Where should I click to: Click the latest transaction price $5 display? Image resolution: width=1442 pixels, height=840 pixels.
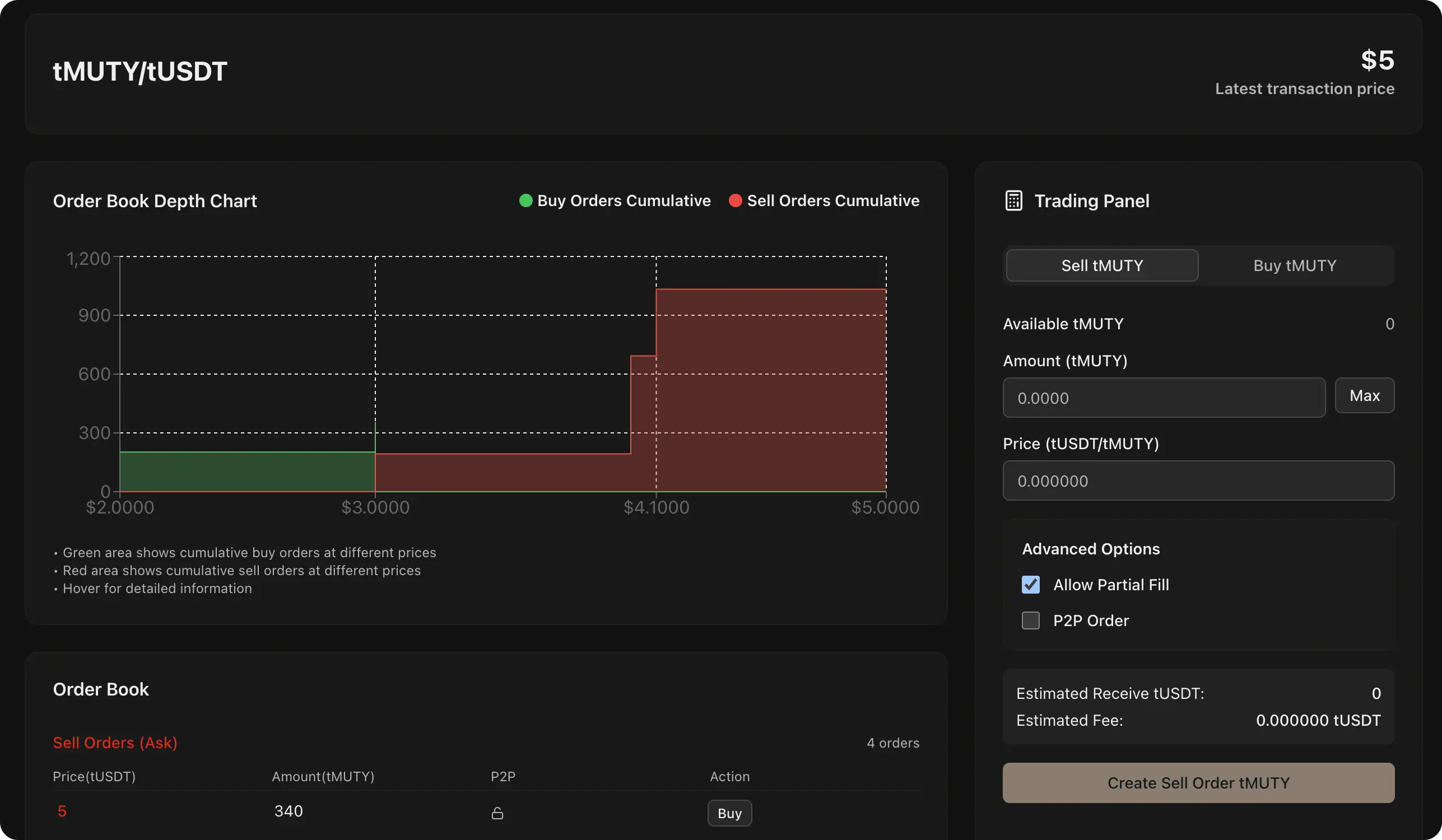click(1377, 60)
